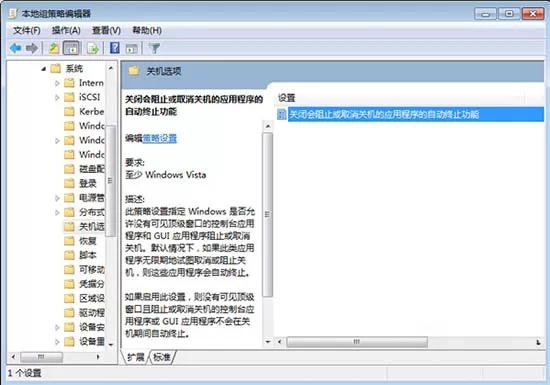Click the iSCSI folder icon

coord(69,97)
